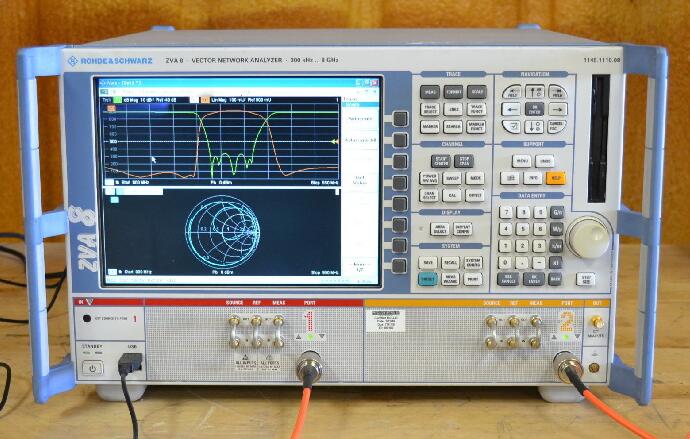This screenshot has height=439, width=690.
Task: Tap digit 3 on the keypad
Action: click(x=539, y=246)
